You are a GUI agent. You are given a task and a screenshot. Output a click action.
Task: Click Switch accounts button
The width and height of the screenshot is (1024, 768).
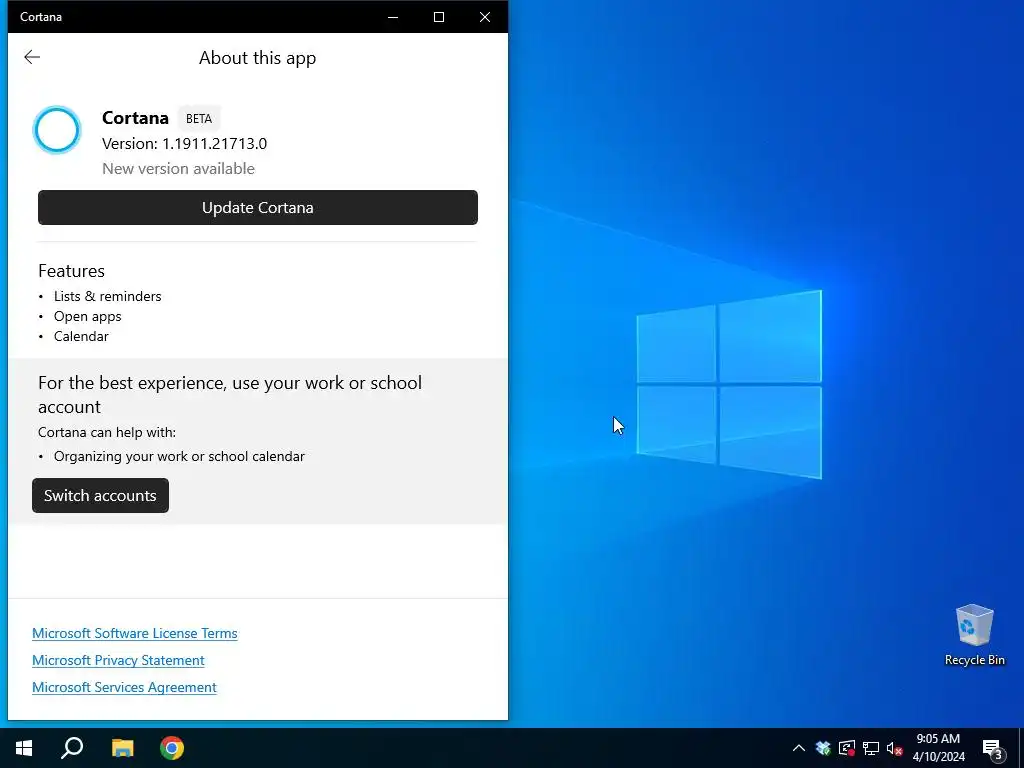coord(101,496)
